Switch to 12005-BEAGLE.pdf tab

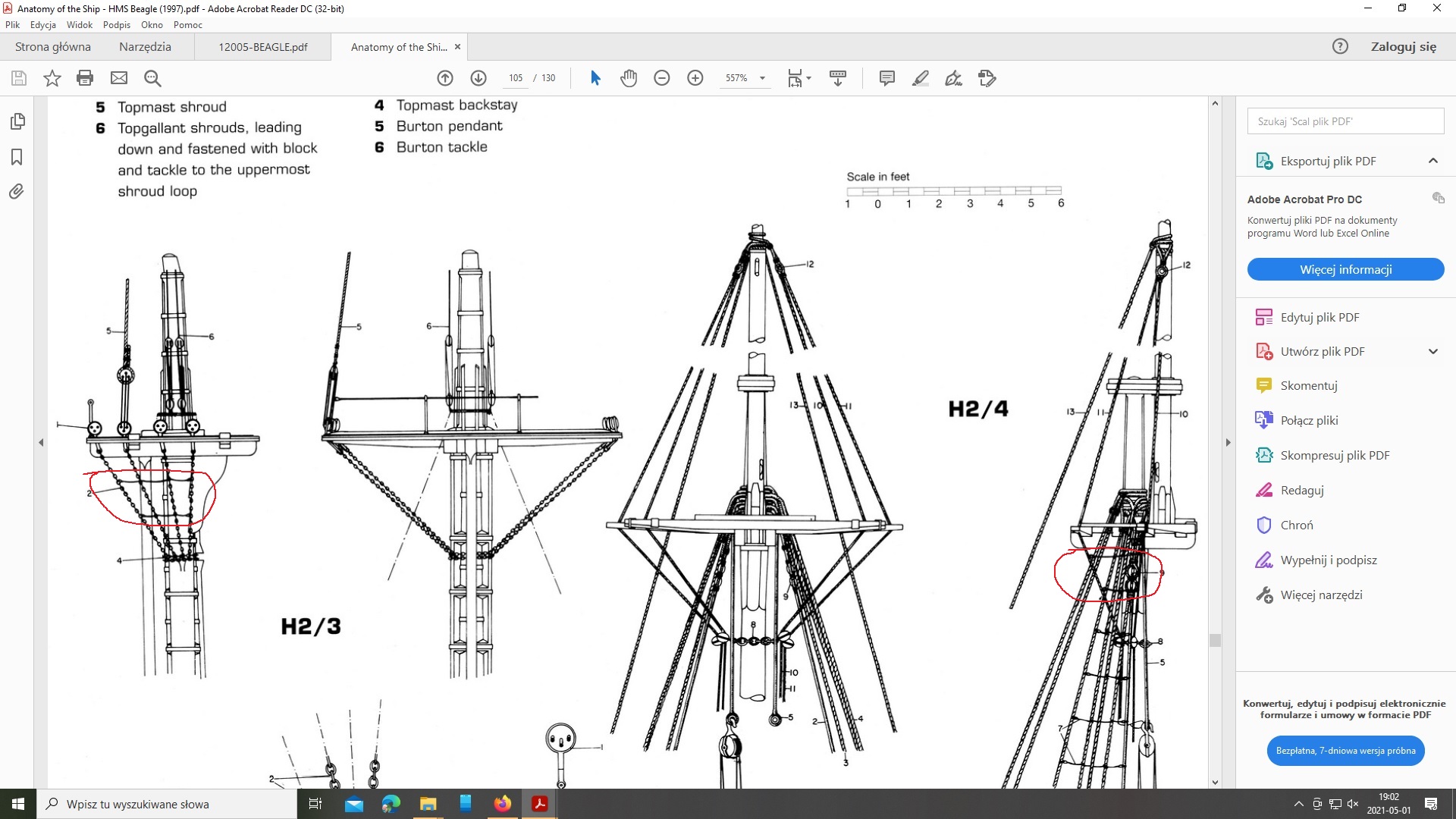point(262,47)
